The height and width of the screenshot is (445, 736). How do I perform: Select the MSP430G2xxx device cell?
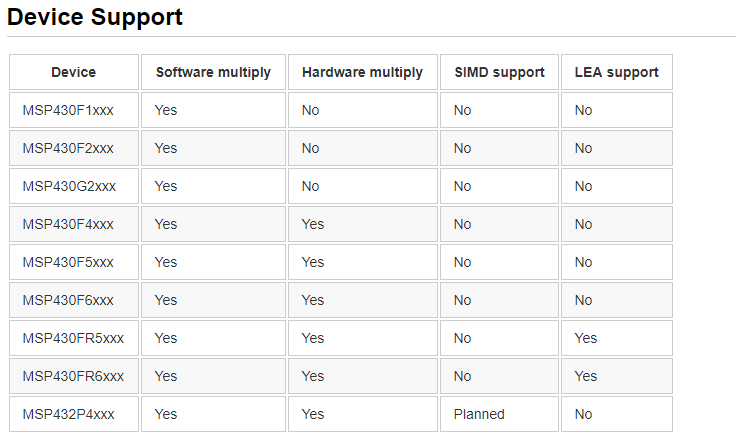pyautogui.click(x=69, y=186)
